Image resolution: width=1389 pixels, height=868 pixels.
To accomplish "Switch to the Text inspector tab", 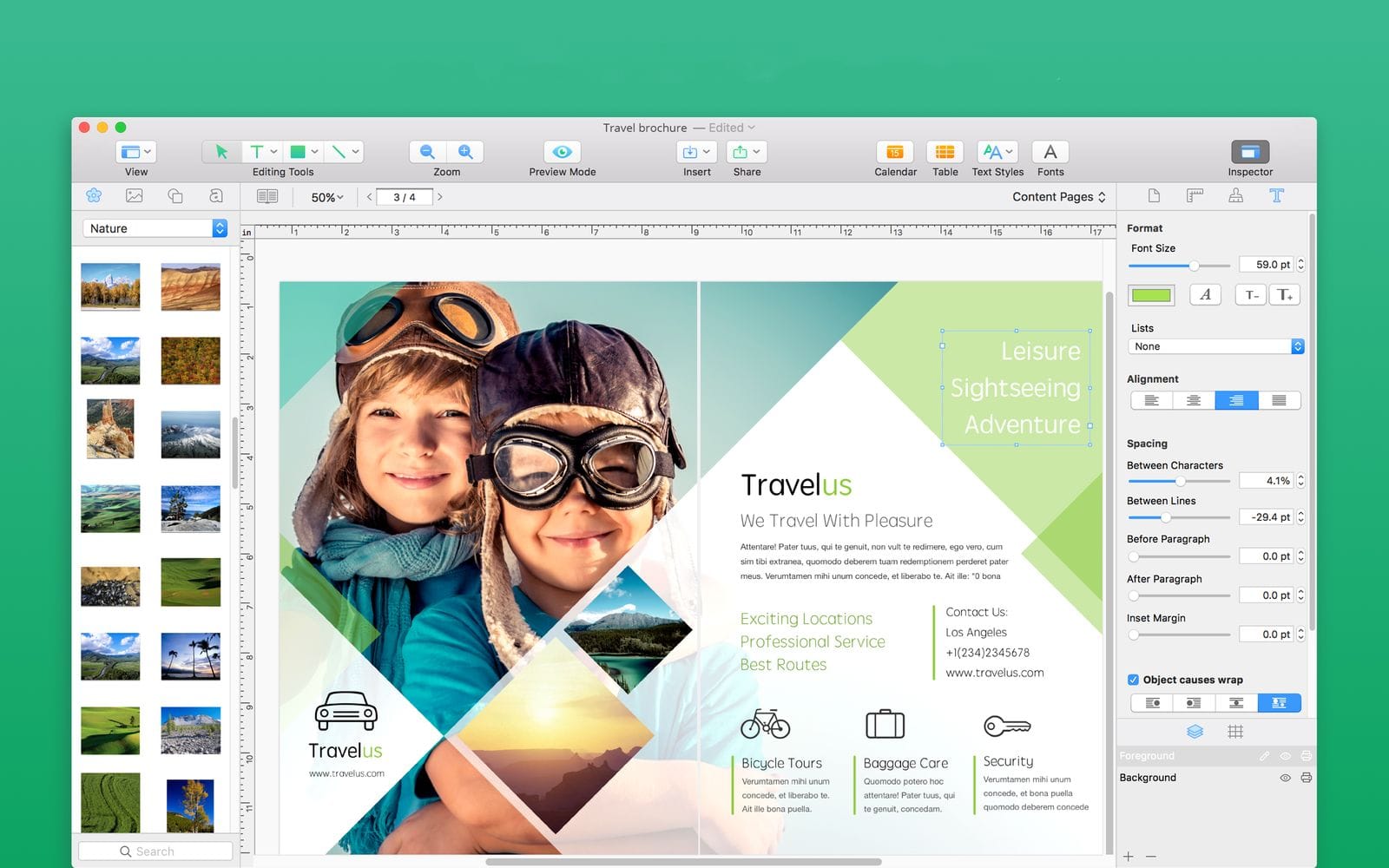I will click(1276, 196).
